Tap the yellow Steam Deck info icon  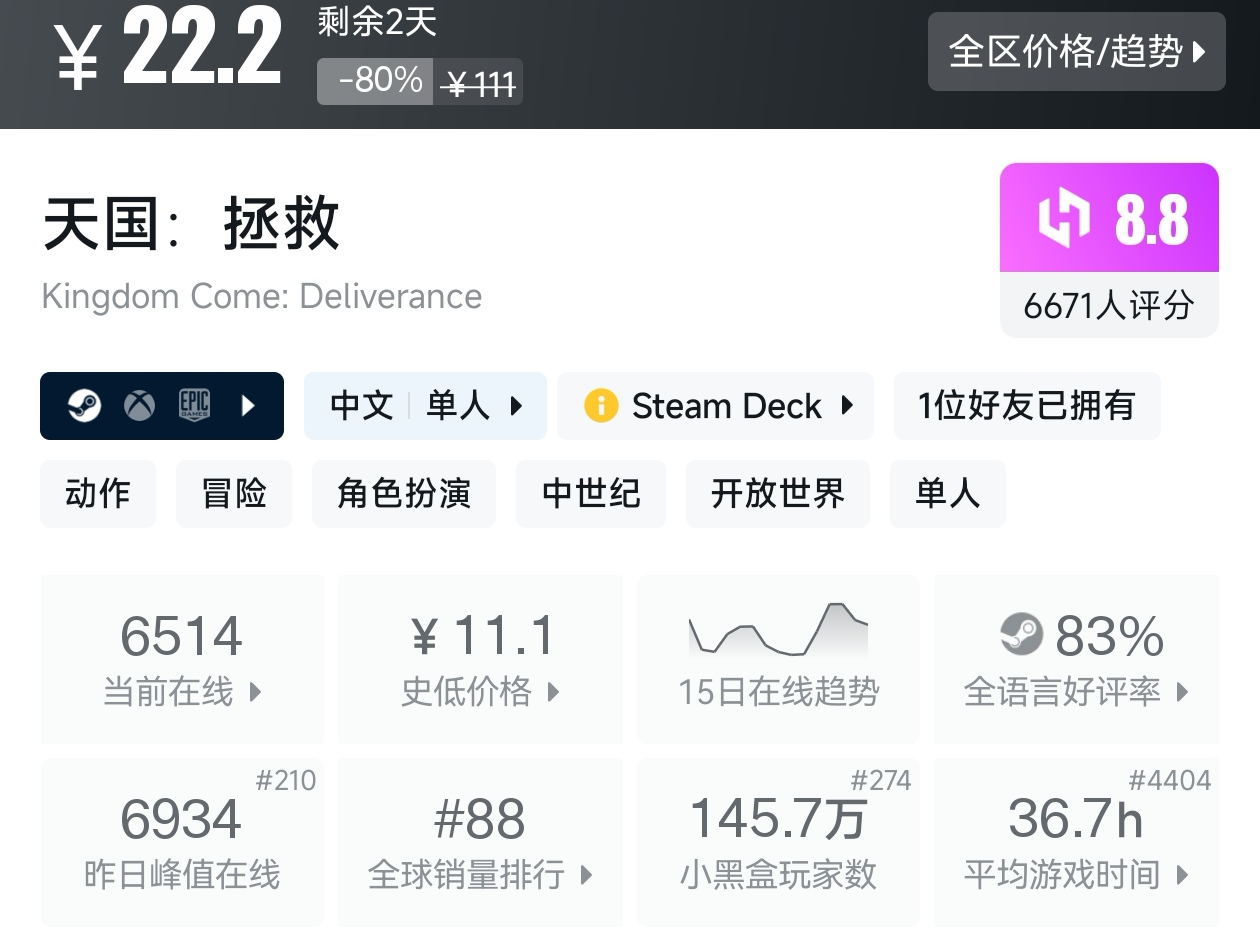pyautogui.click(x=601, y=406)
